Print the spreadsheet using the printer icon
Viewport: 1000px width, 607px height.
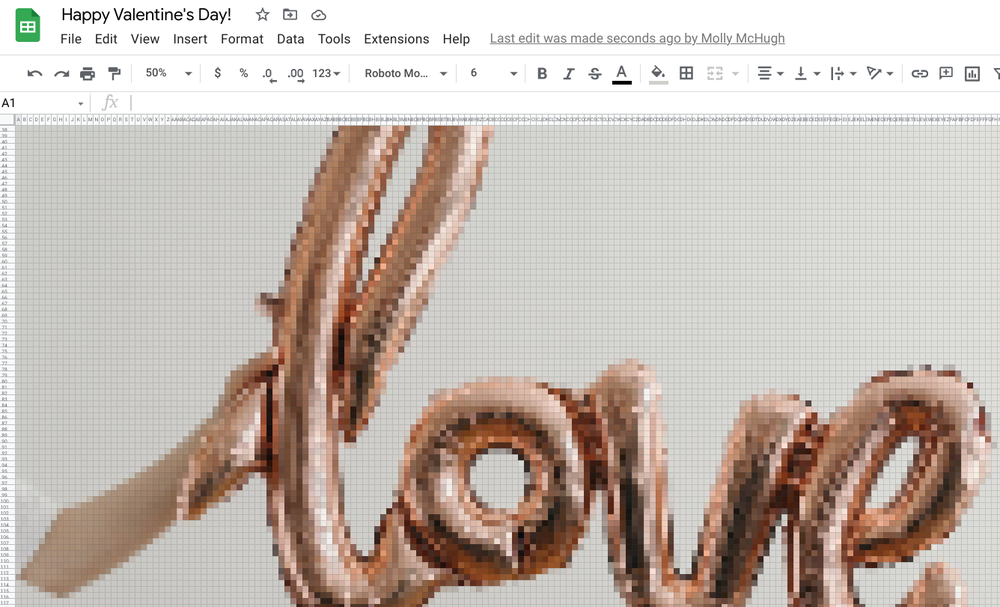(88, 74)
